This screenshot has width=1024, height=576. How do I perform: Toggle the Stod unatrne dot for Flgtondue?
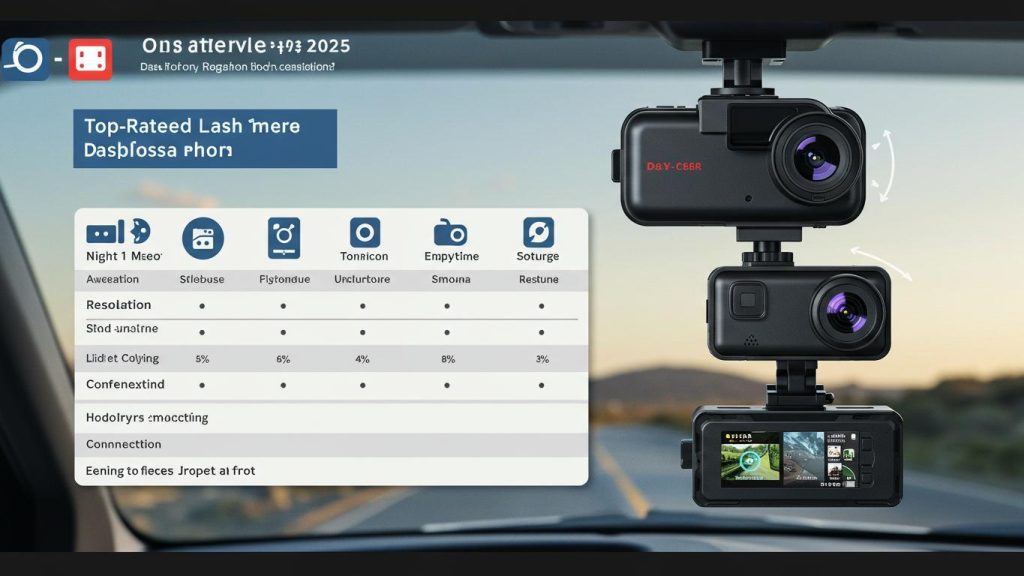point(284,330)
